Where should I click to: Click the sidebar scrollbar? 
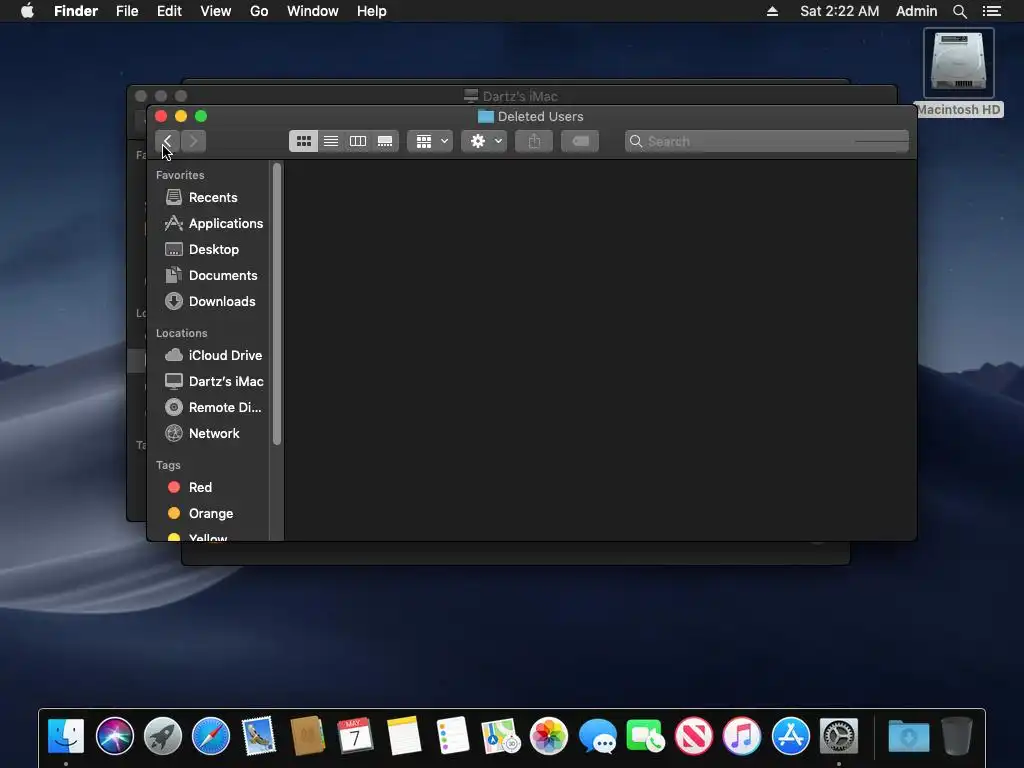277,304
